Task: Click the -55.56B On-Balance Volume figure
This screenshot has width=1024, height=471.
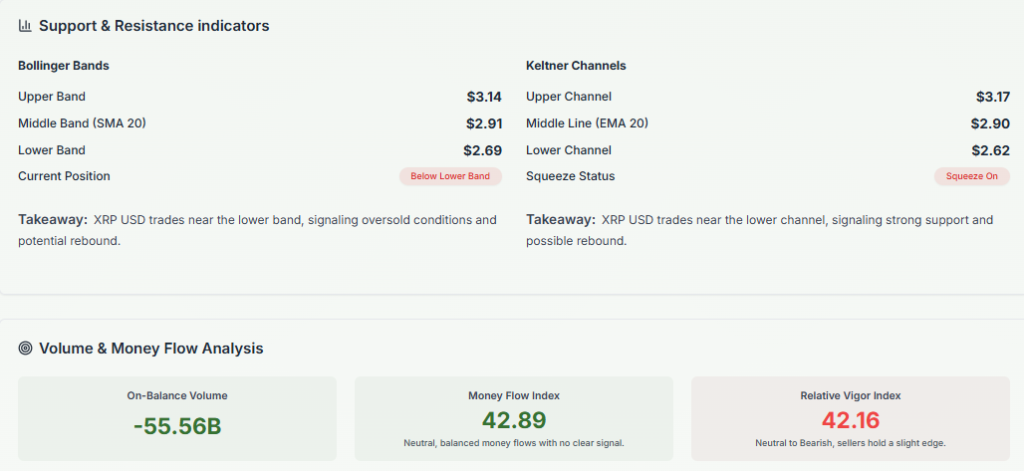Action: tap(177, 426)
